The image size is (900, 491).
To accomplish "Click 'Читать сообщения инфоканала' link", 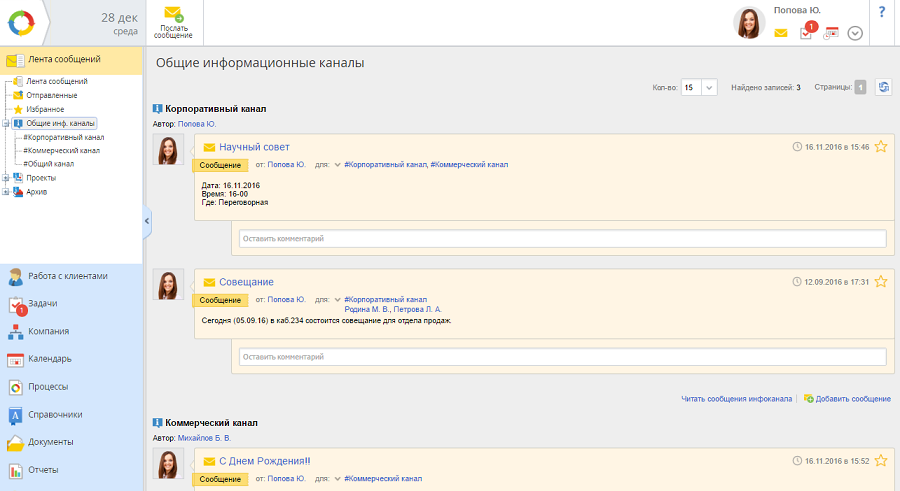I will [736, 399].
